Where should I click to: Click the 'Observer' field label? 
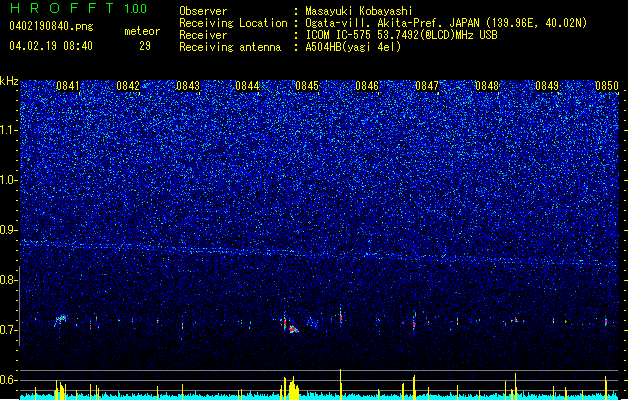point(203,11)
